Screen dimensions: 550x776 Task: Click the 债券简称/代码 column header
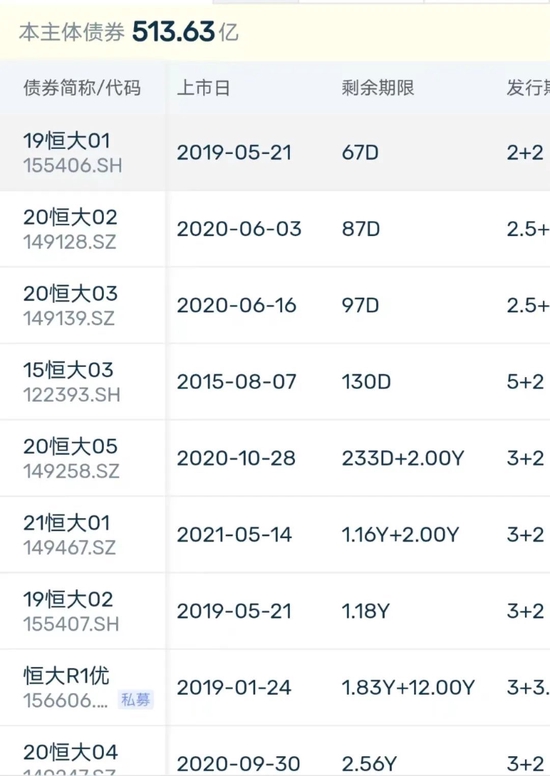click(82, 88)
